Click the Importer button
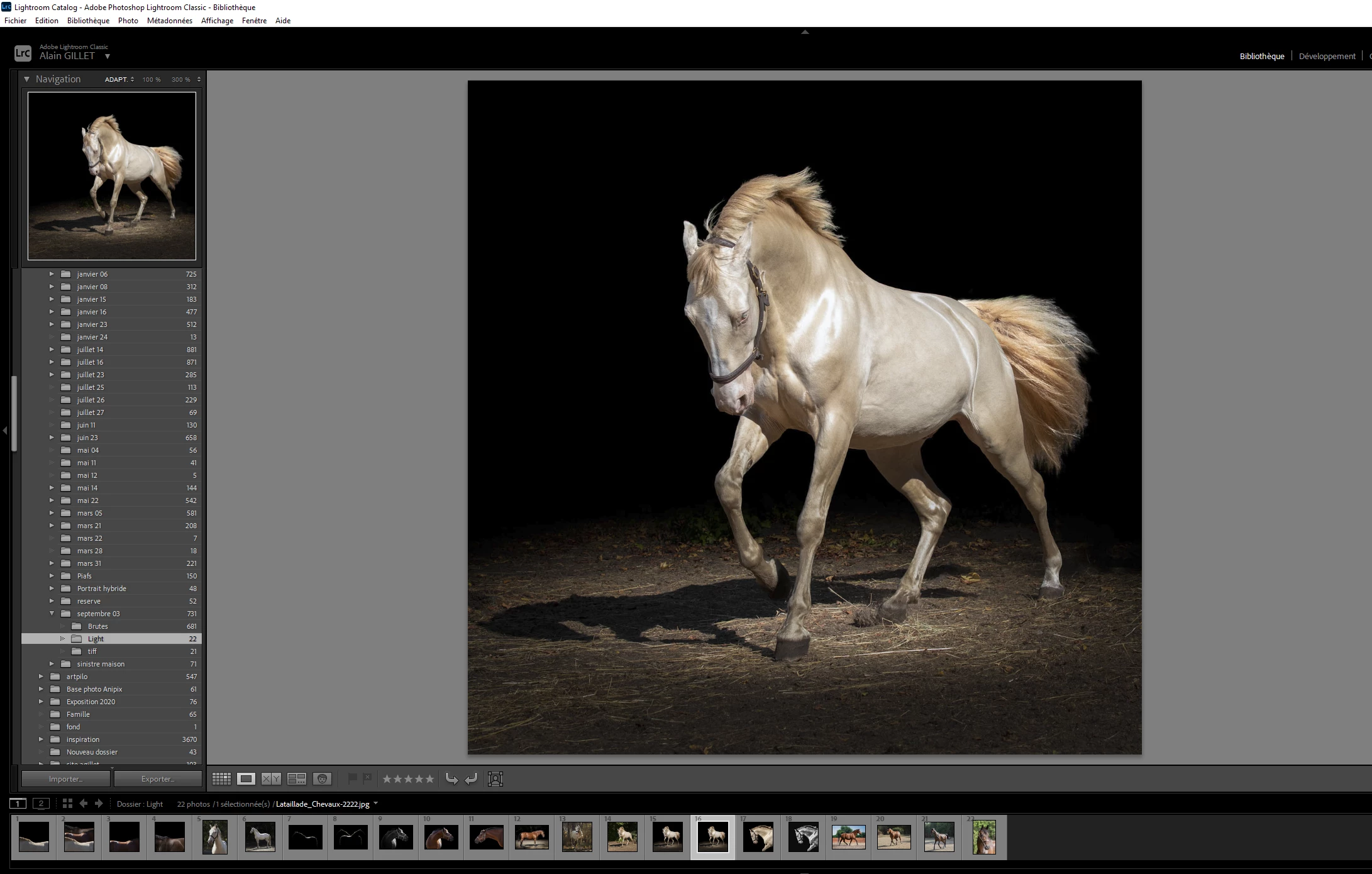1372x874 pixels. tap(66, 778)
